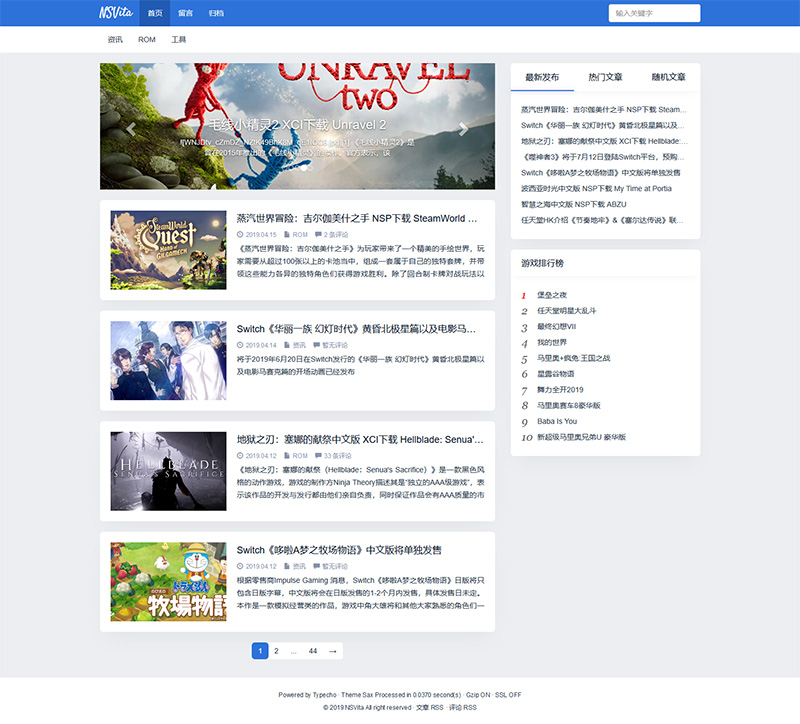Open the Doraemon 牧场物语 article thumbnail
Screen dimensions: 800x724
click(x=168, y=582)
